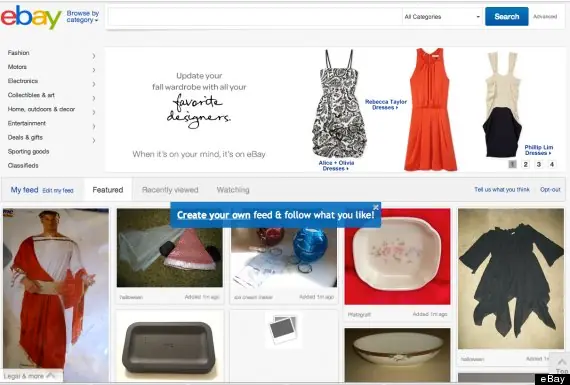Expand the Legal & more panel
The image size is (570, 385).
(x=30, y=376)
